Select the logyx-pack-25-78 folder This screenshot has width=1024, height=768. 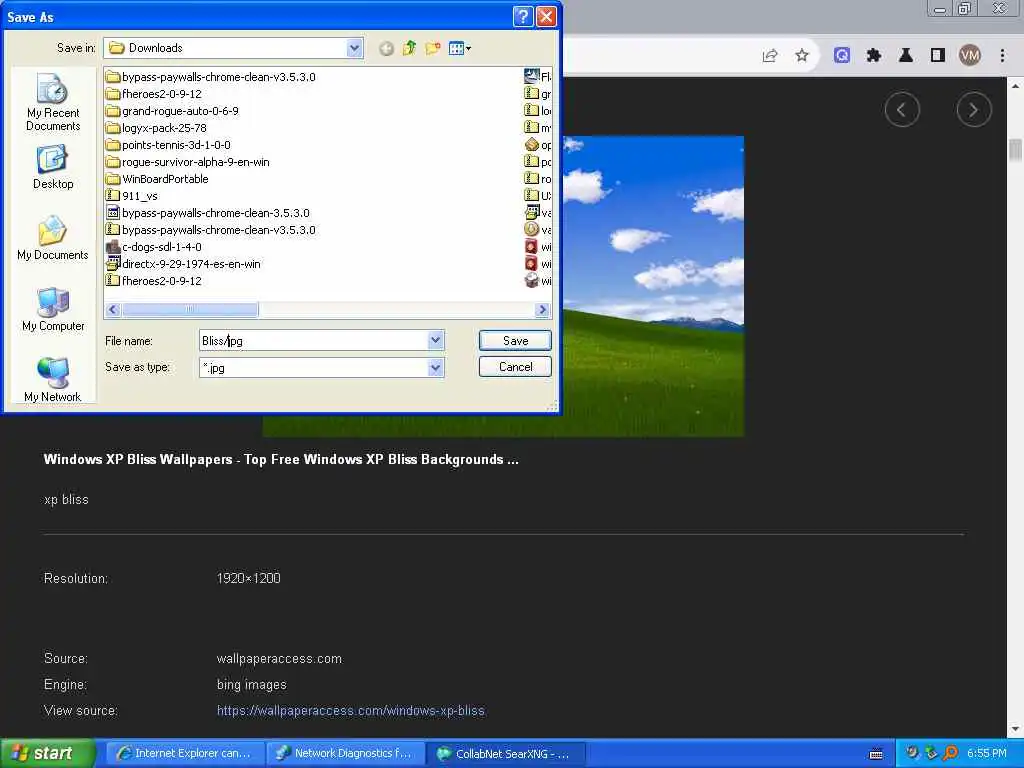[157, 128]
